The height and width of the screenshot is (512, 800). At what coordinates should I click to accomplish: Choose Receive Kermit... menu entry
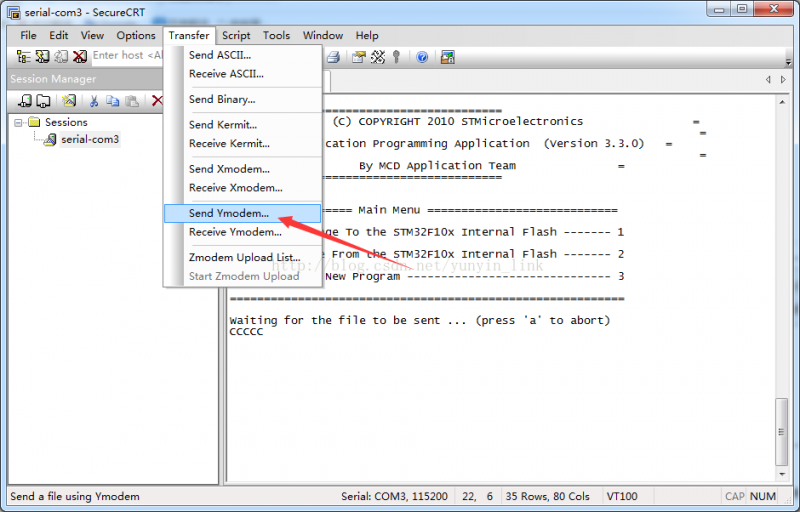tap(243, 144)
